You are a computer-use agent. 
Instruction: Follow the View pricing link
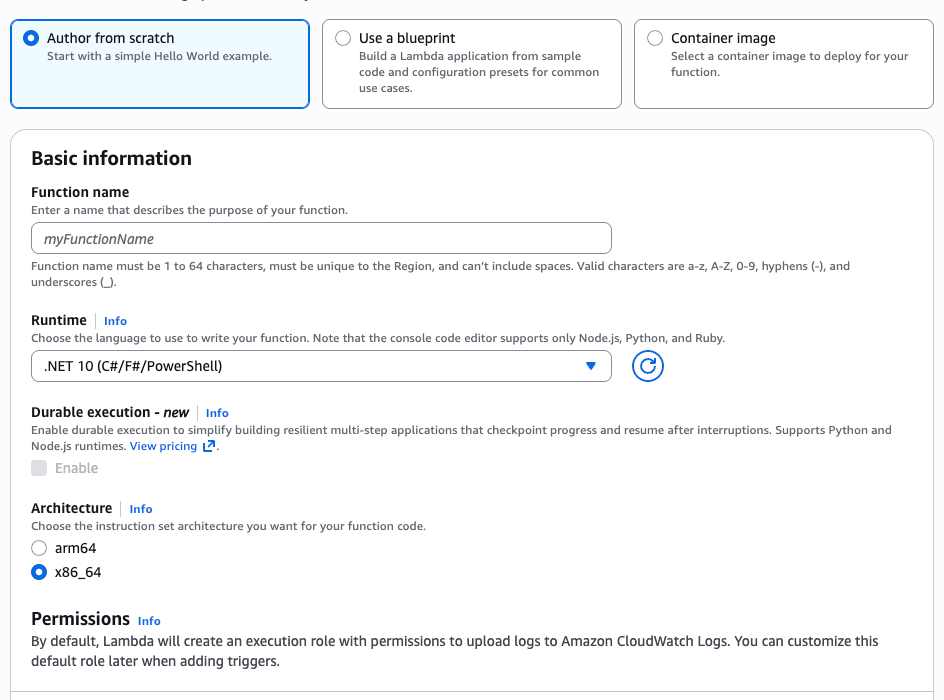tap(163, 446)
